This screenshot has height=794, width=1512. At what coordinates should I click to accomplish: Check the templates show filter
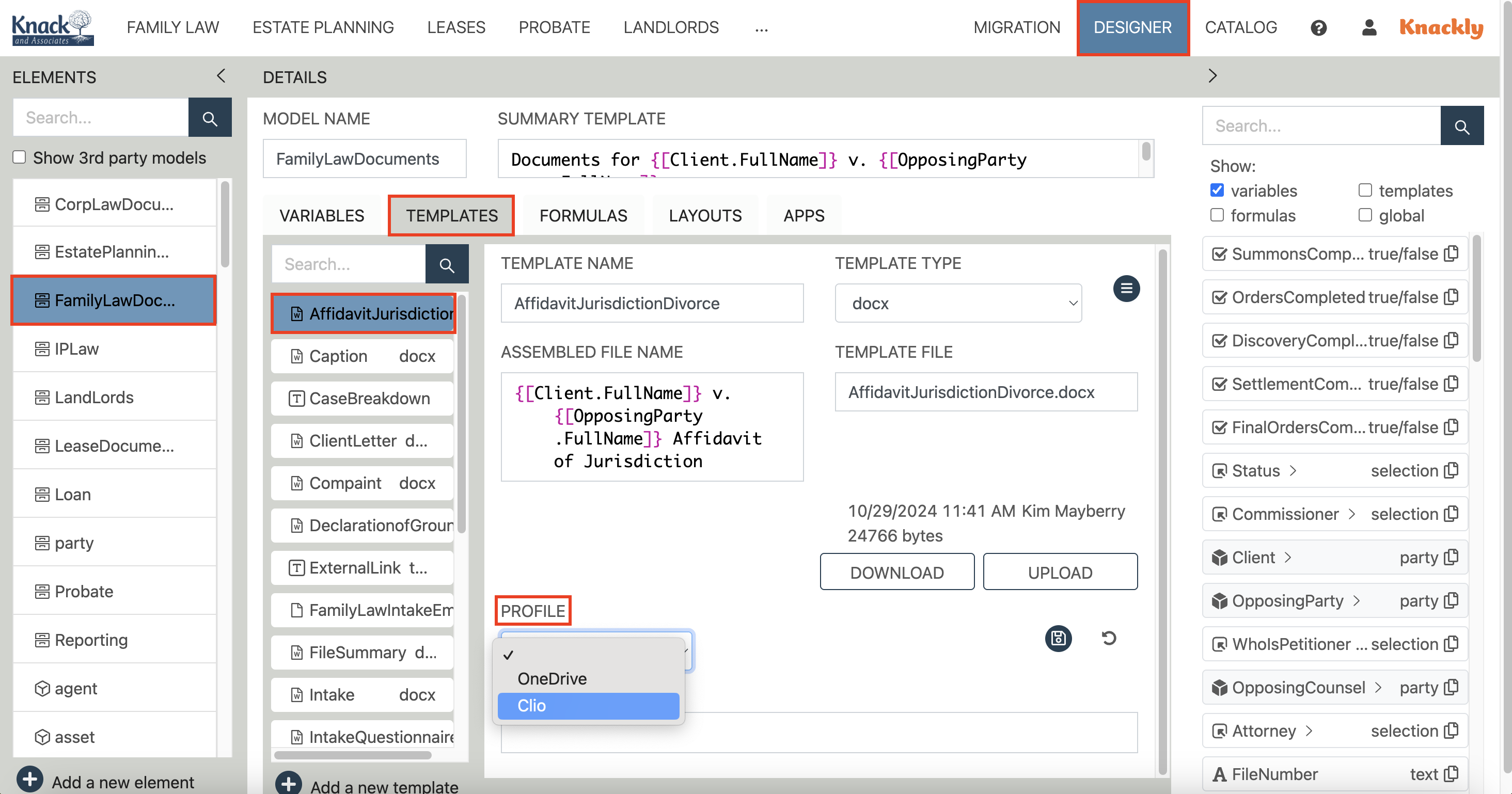tap(1365, 190)
